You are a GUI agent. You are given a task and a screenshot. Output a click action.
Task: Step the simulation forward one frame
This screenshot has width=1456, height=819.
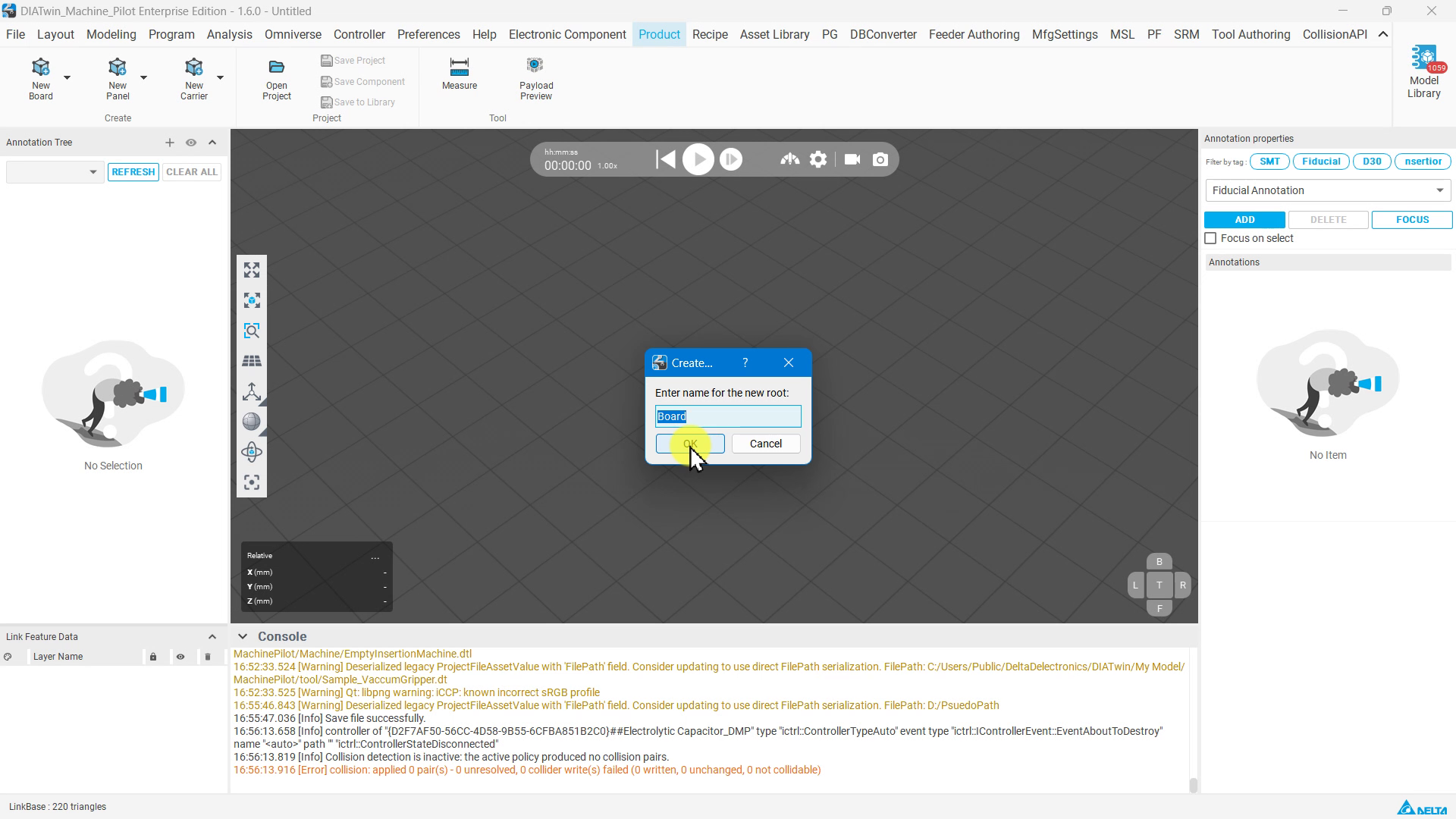tap(731, 159)
